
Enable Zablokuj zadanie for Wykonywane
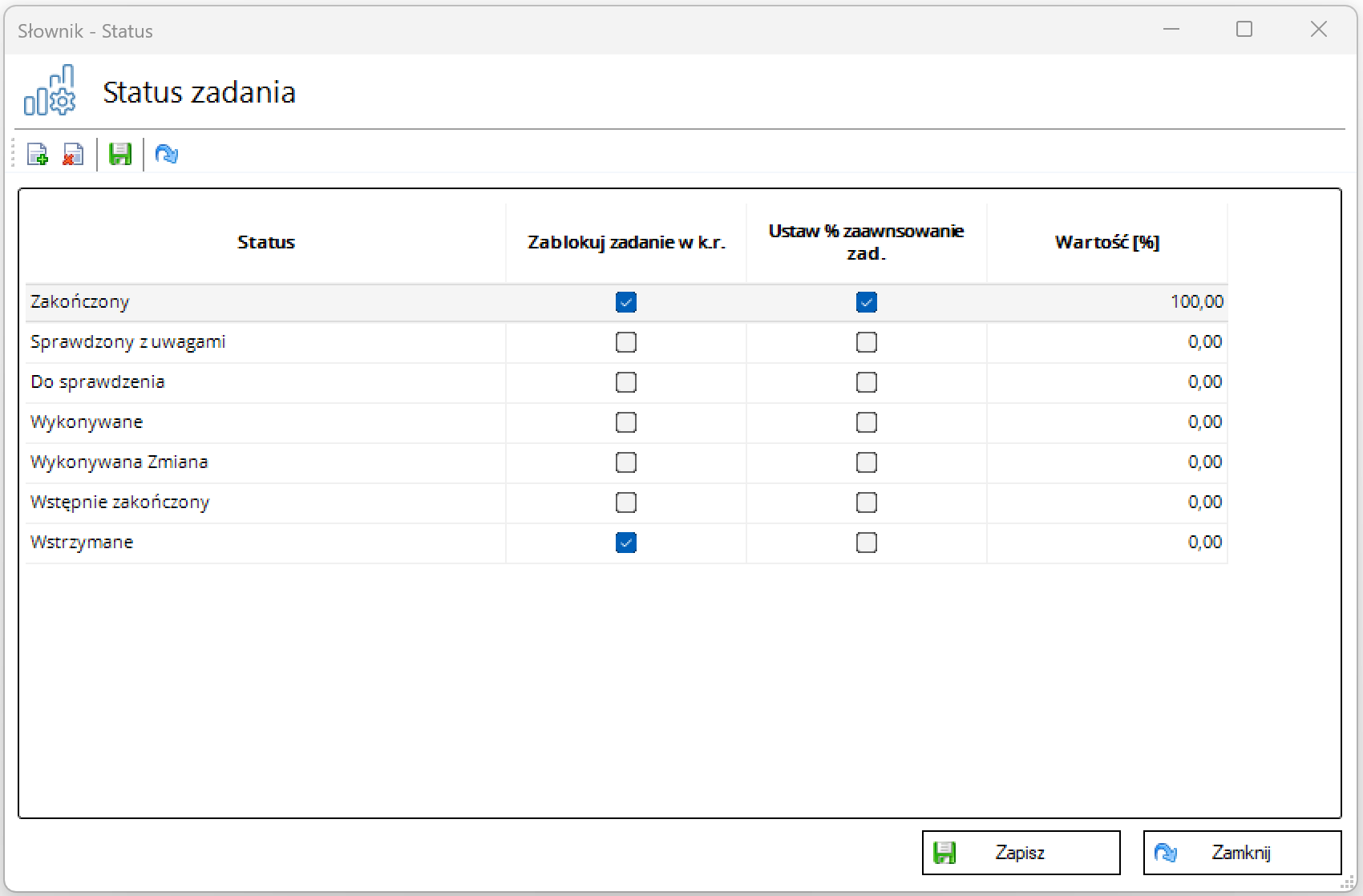[625, 422]
